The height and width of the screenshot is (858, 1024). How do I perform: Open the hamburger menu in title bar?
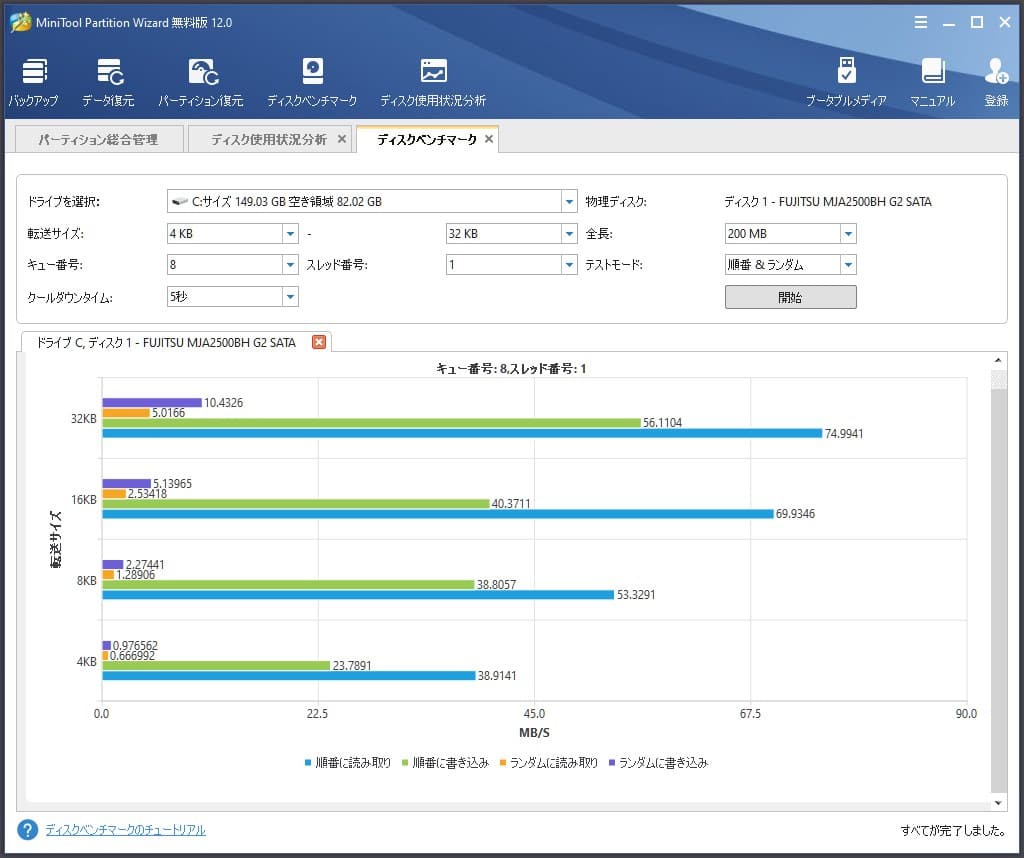pyautogui.click(x=921, y=22)
